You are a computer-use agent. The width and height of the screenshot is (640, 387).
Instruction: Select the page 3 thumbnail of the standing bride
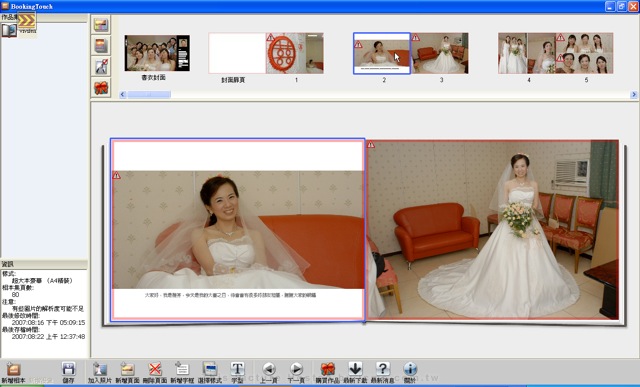click(x=440, y=53)
